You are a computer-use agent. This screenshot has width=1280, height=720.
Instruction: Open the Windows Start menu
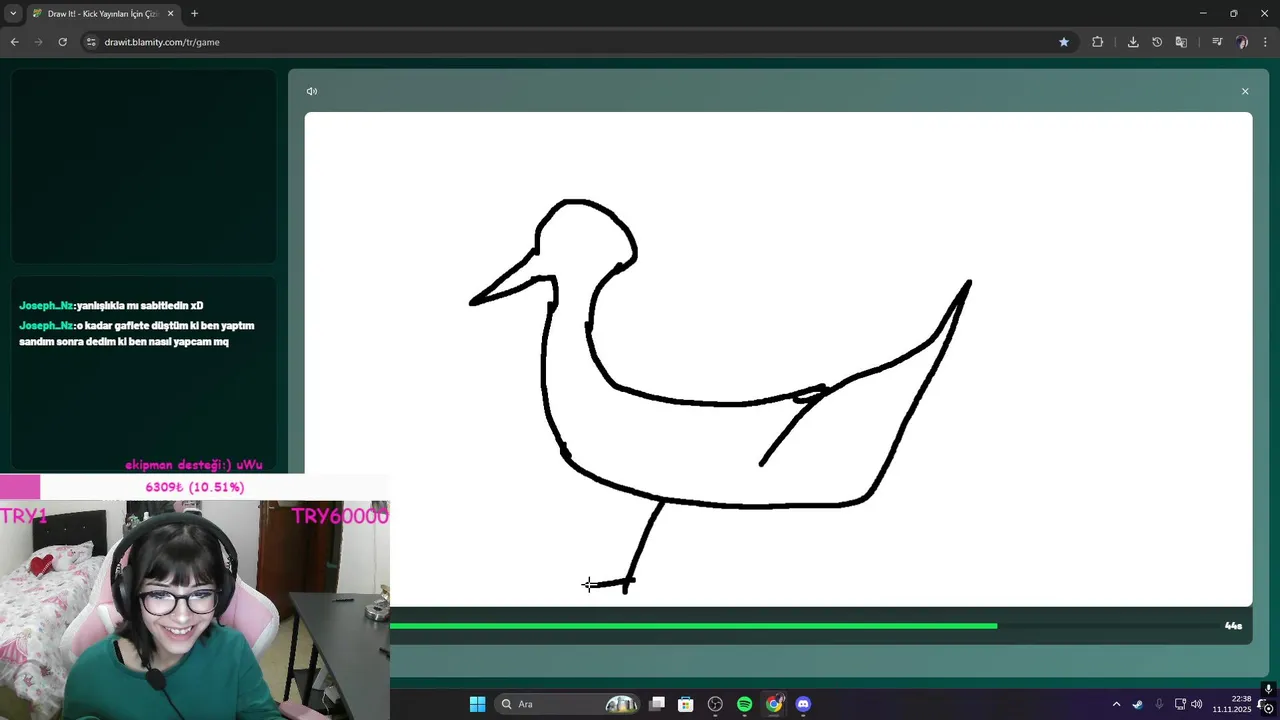click(x=477, y=704)
